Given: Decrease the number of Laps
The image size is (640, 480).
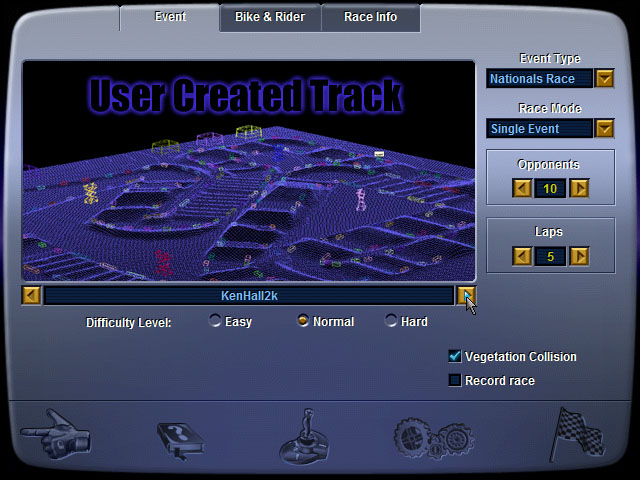Looking at the screenshot, I should (522, 257).
